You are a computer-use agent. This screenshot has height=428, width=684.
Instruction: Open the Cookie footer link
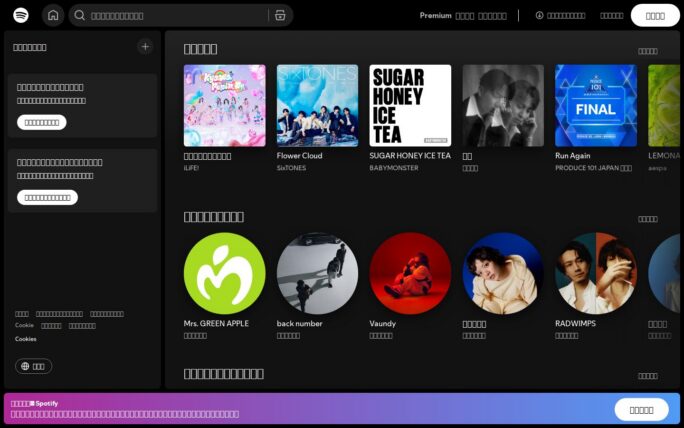(24, 325)
